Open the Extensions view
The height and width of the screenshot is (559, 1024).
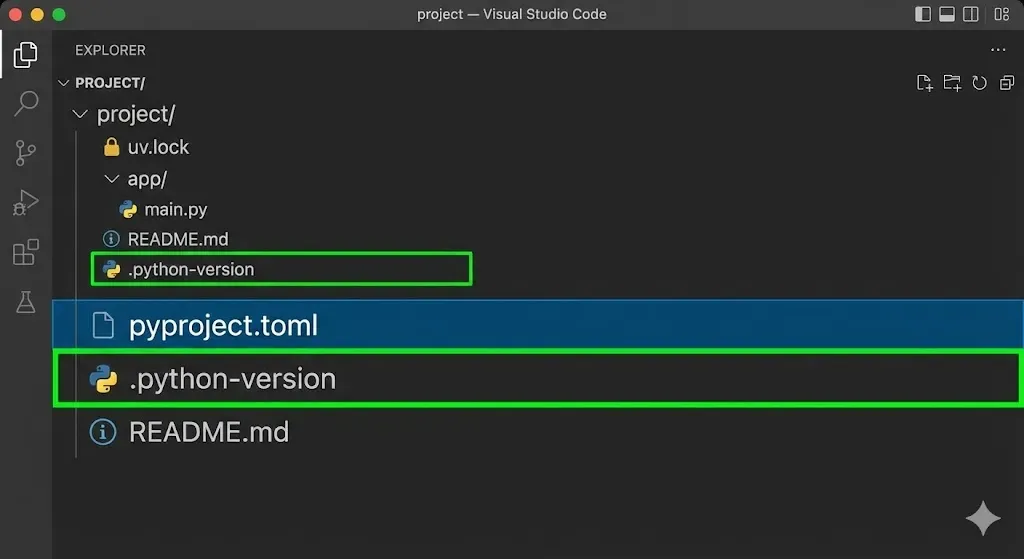click(26, 252)
